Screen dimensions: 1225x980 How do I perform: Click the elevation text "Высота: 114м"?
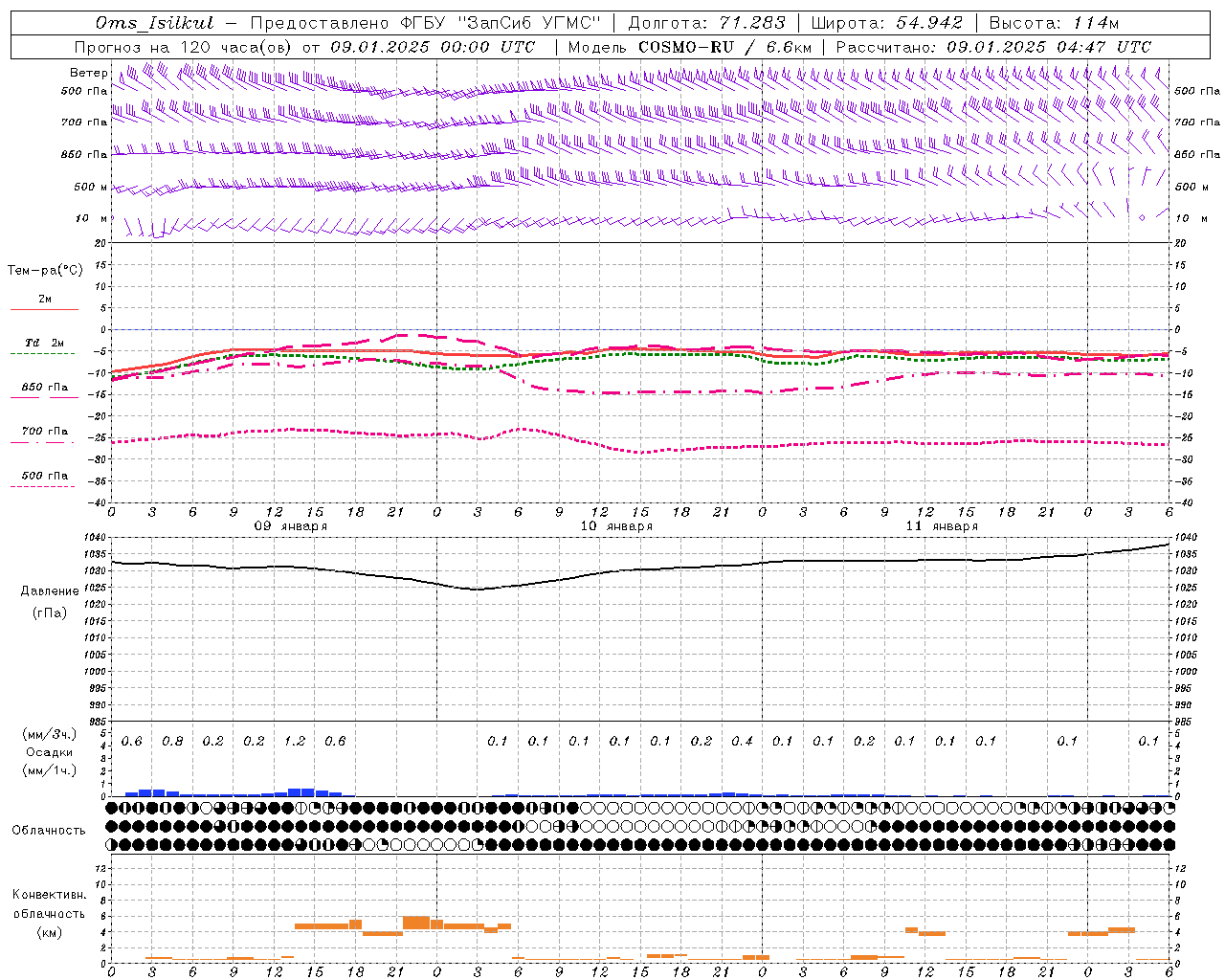pos(1054,23)
